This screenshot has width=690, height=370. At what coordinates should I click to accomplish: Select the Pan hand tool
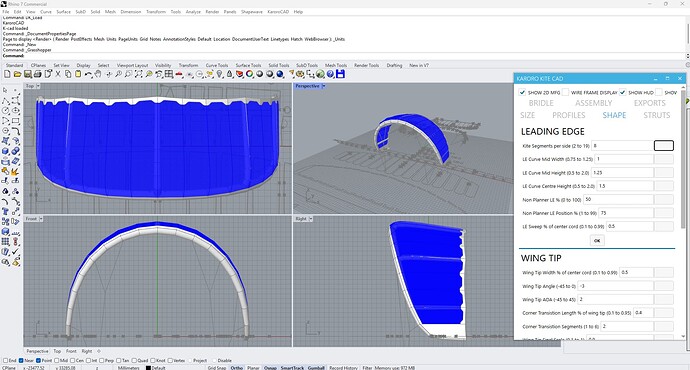pyautogui.click(x=98, y=74)
